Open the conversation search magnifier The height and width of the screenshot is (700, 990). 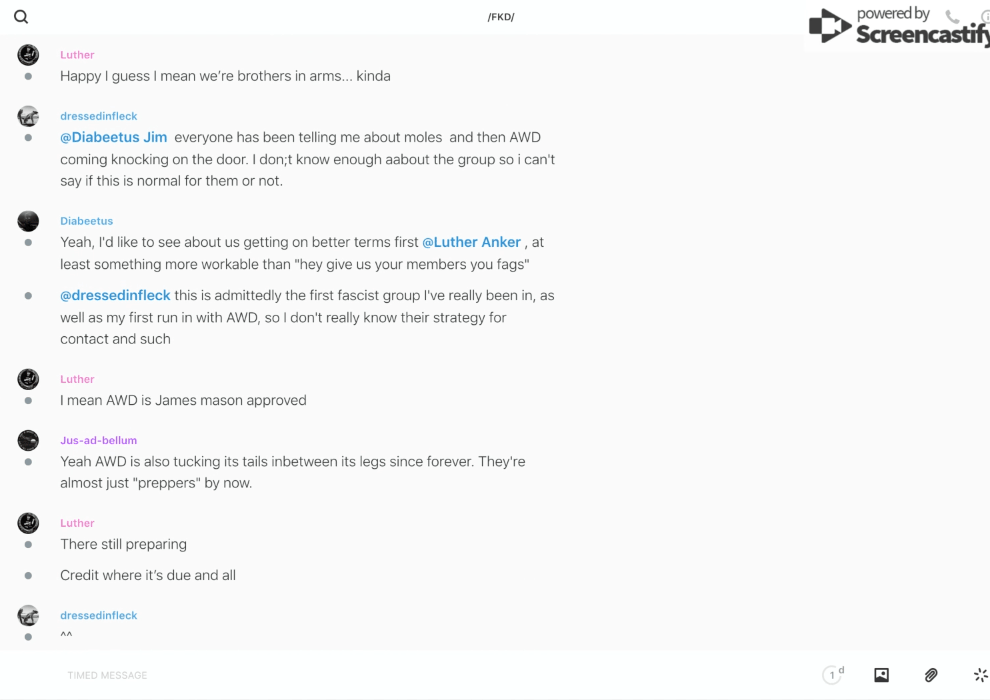pyautogui.click(x=21, y=17)
